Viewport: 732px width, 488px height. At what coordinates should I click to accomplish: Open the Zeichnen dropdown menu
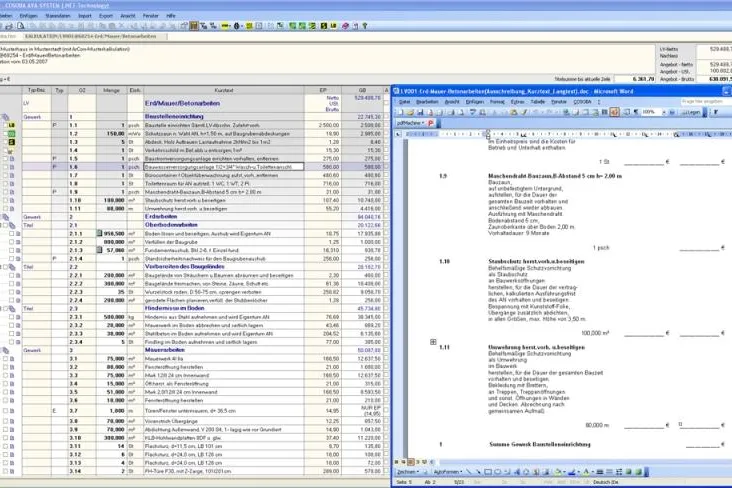coord(408,472)
